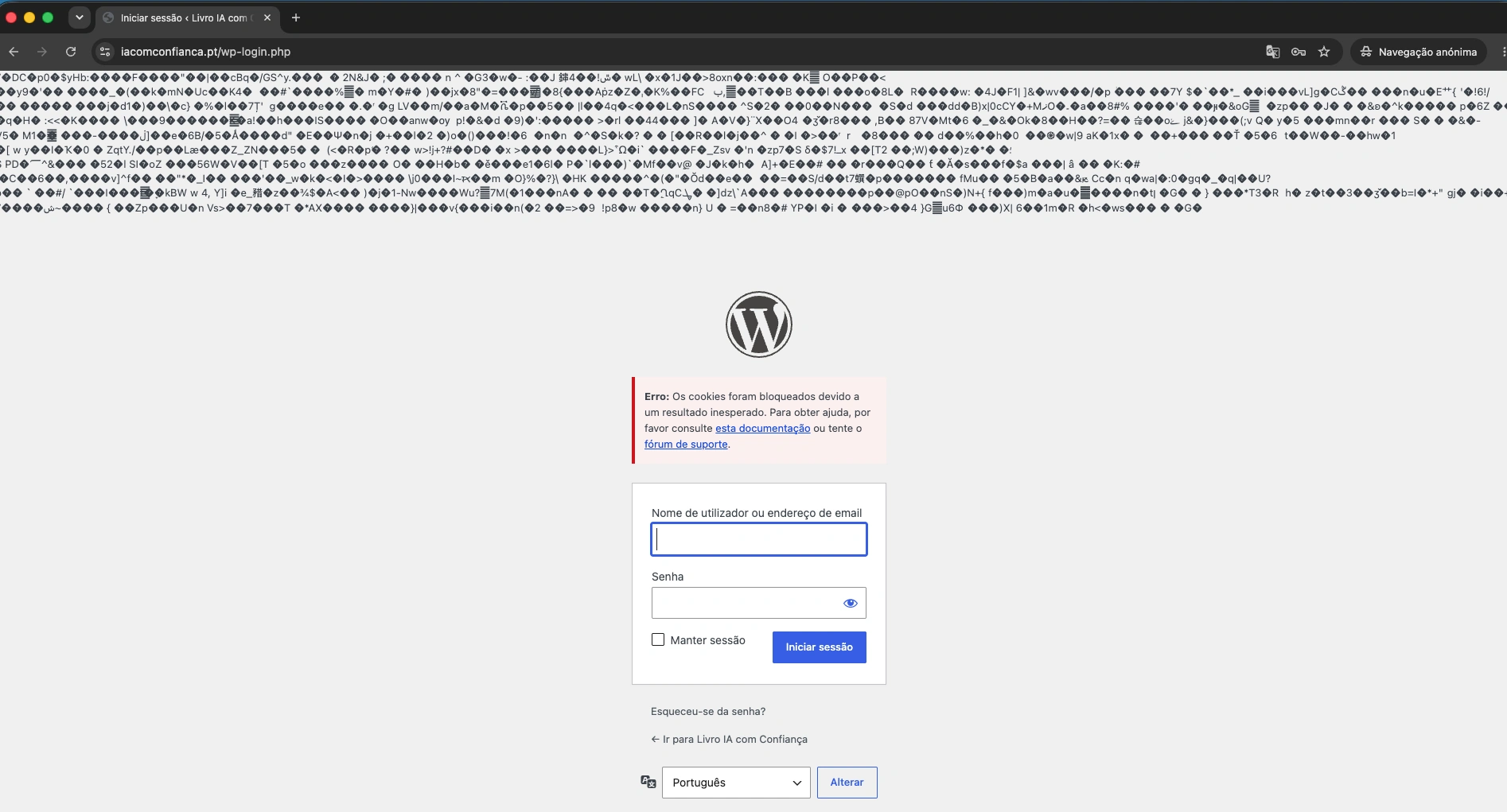Click the URL address bar text
This screenshot has height=812, width=1507.
point(205,52)
